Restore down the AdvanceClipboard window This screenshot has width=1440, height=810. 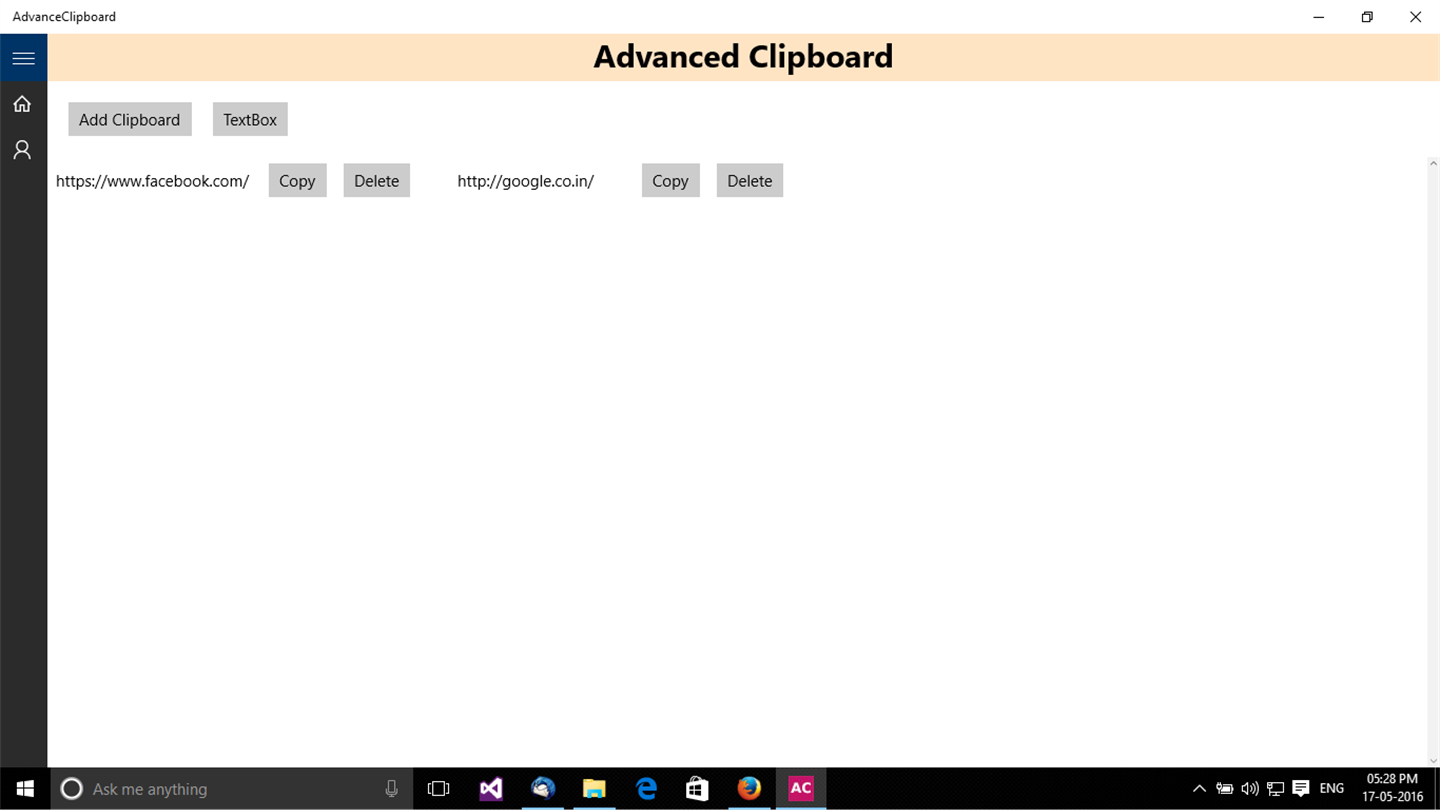[x=1367, y=17]
